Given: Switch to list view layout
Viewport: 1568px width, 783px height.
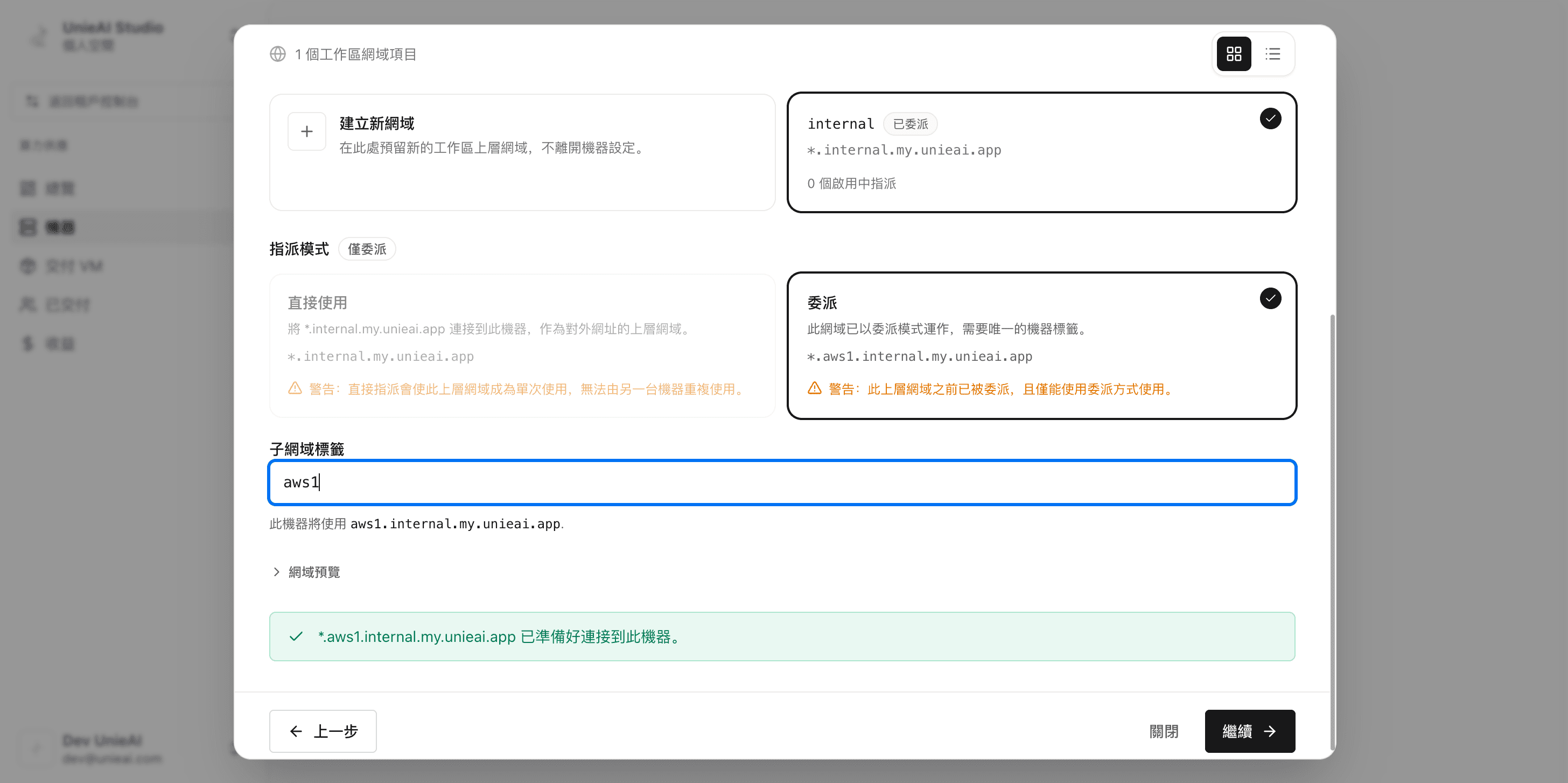Looking at the screenshot, I should tap(1272, 54).
